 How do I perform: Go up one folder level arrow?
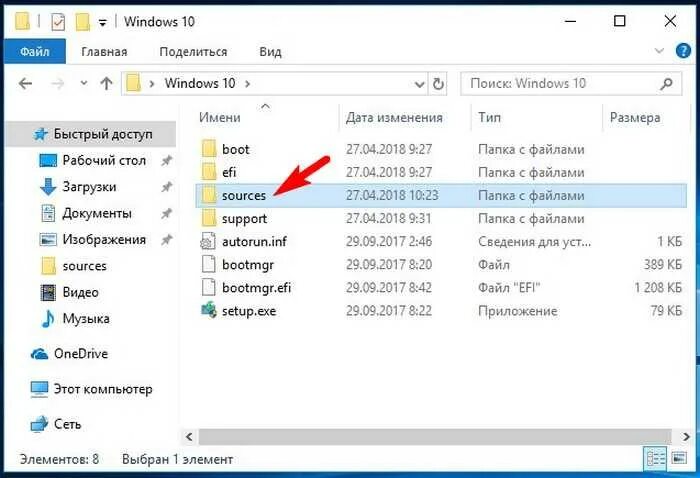point(106,83)
